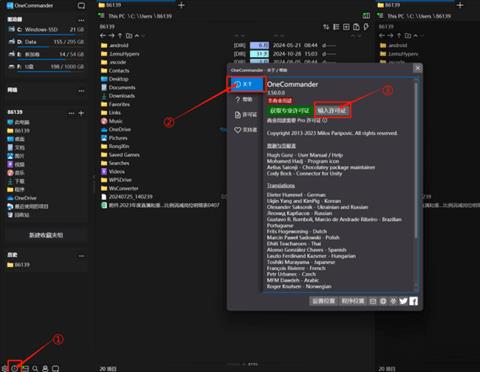Select the Videos folder in the left pane
The width and height of the screenshot is (480, 372).
113,172
